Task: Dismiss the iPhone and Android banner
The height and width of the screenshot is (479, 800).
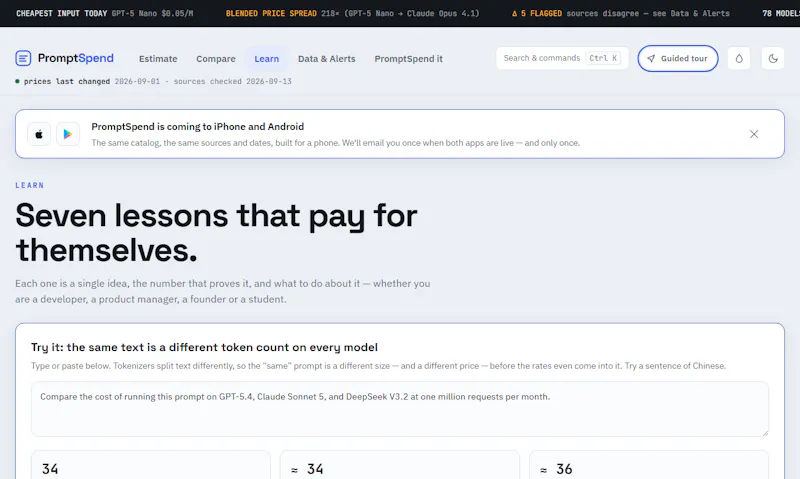Action: pos(754,134)
